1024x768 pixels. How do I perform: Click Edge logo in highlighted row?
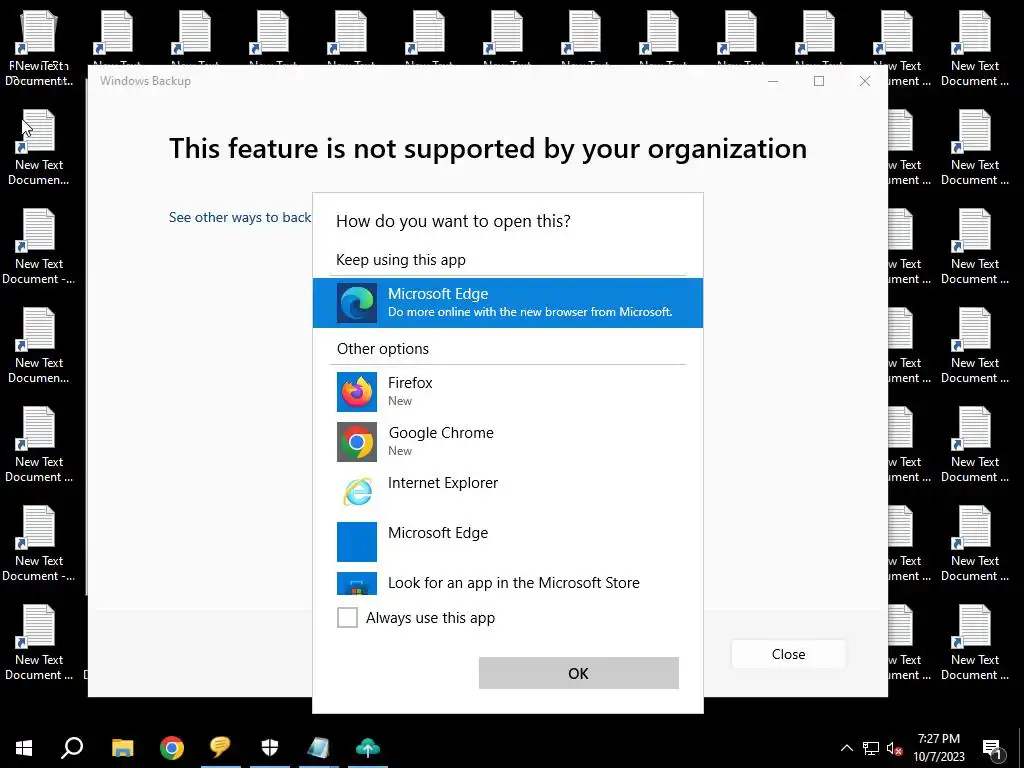(357, 303)
